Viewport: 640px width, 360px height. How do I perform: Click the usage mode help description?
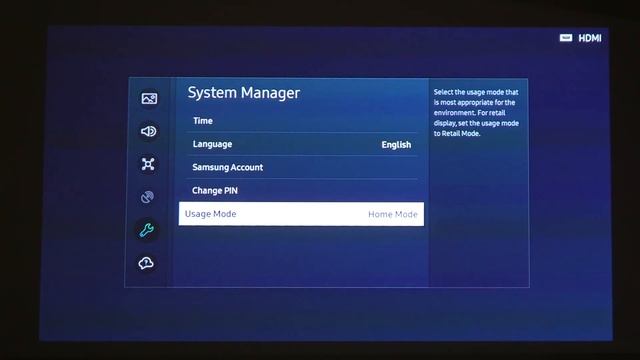click(x=476, y=113)
